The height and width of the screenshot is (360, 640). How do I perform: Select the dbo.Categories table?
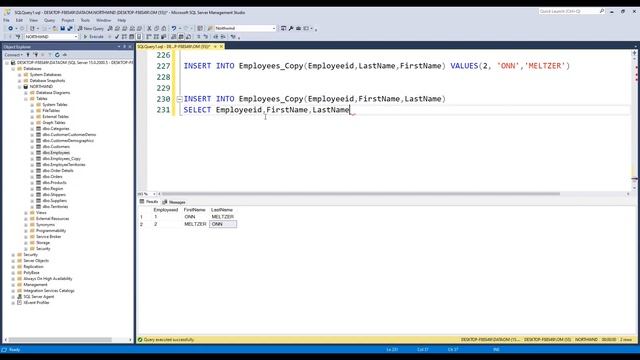tap(56, 129)
